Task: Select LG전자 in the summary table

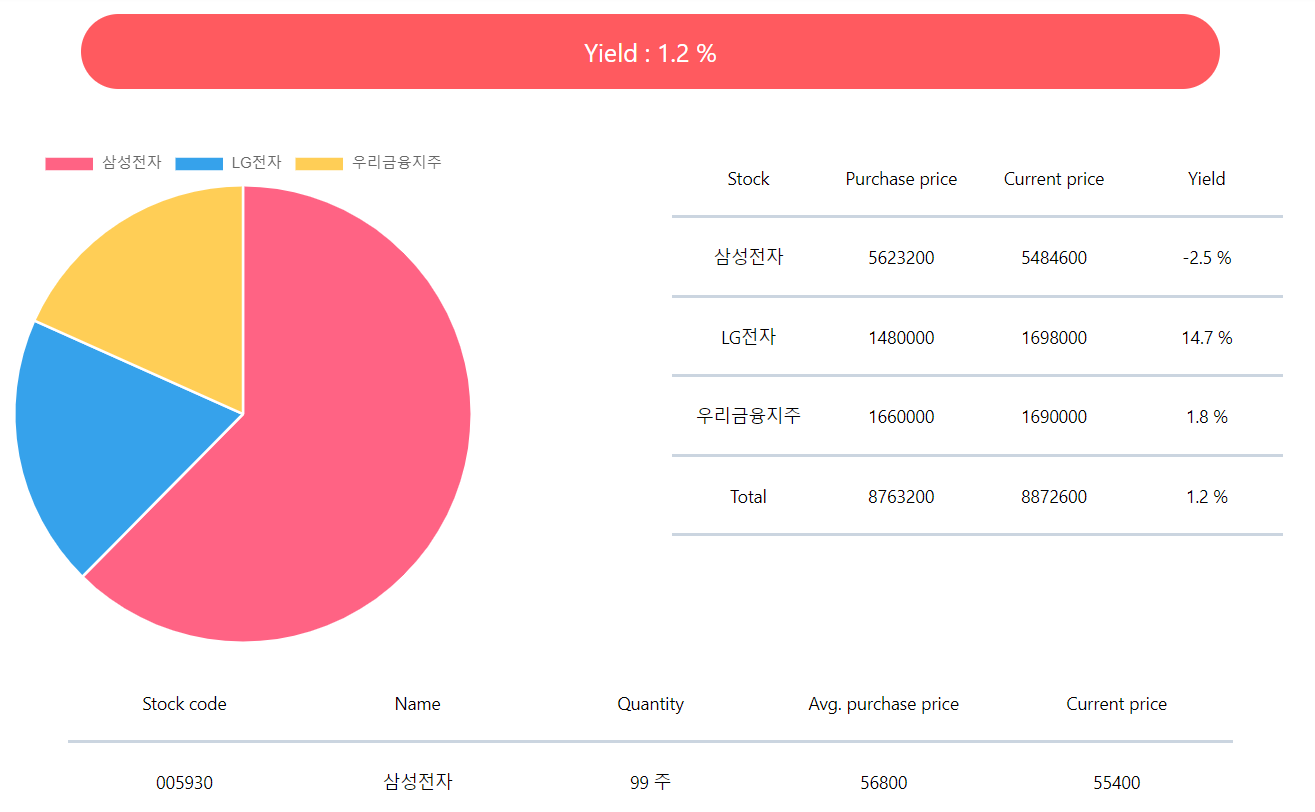Action: coord(748,337)
